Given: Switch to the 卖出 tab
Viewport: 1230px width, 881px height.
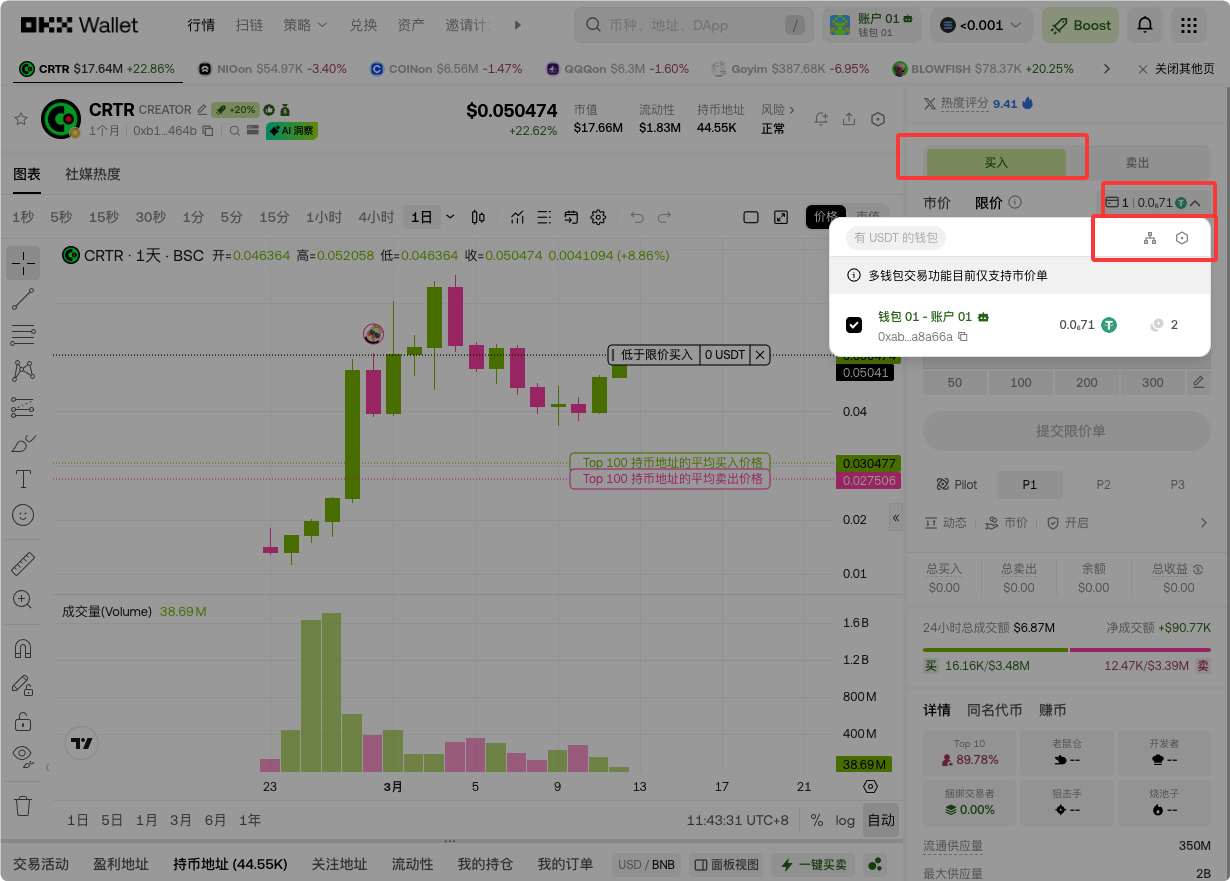Looking at the screenshot, I should [x=1137, y=162].
